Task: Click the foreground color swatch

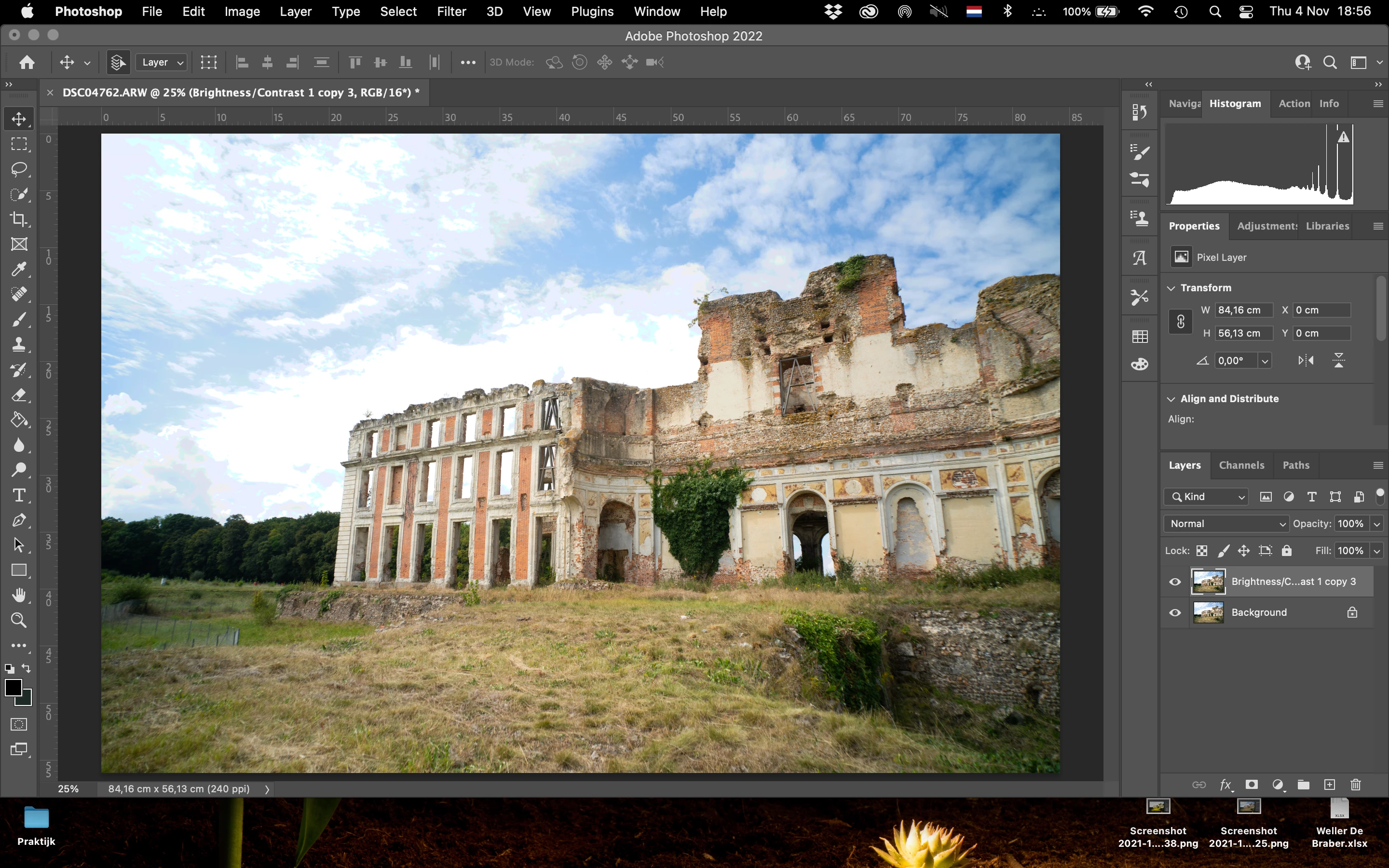Action: 13,687
